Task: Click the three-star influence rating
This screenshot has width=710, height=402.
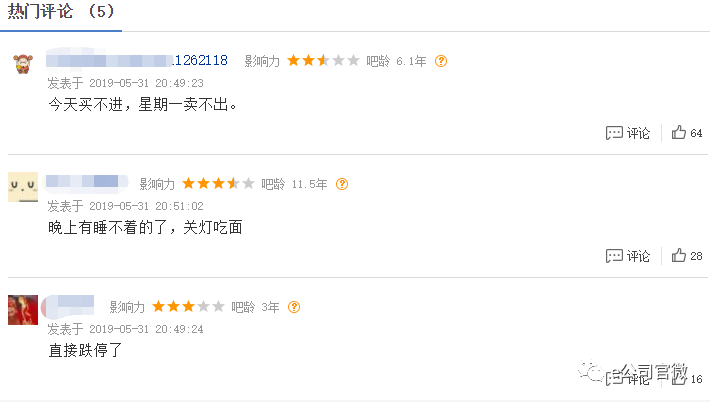Action: pos(188,306)
